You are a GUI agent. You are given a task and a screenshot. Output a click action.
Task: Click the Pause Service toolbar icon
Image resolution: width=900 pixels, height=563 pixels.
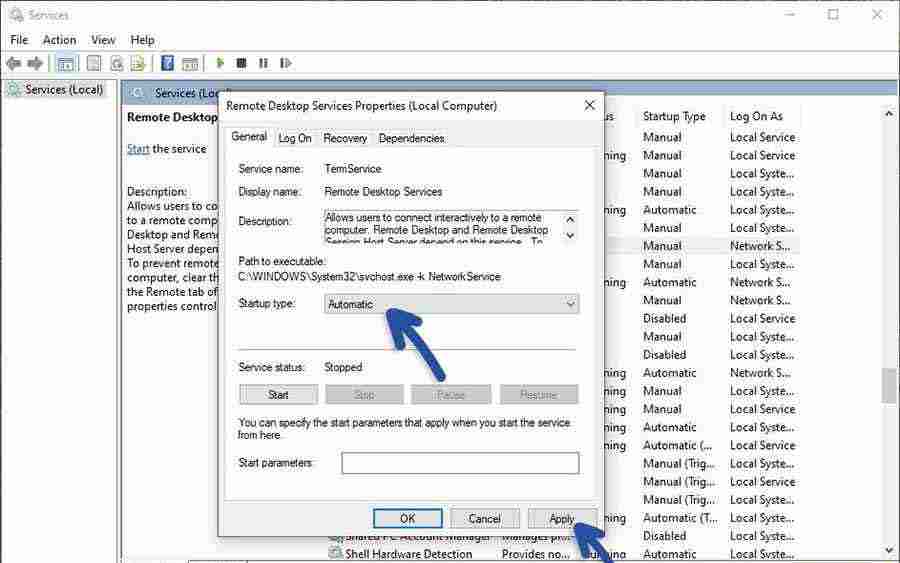263,63
